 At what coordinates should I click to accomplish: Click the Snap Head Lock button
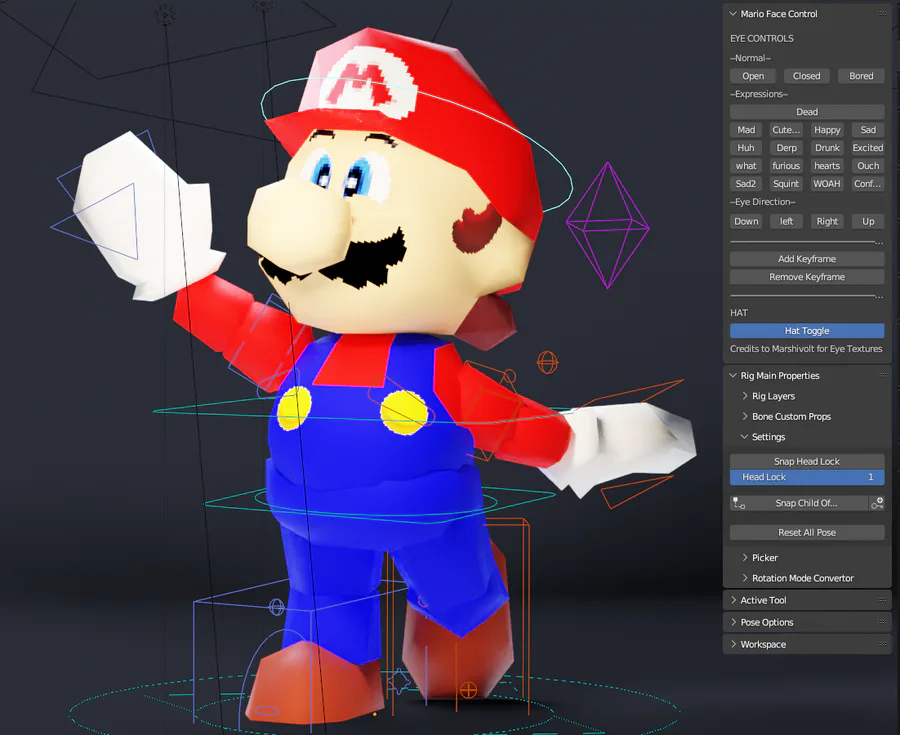806,461
